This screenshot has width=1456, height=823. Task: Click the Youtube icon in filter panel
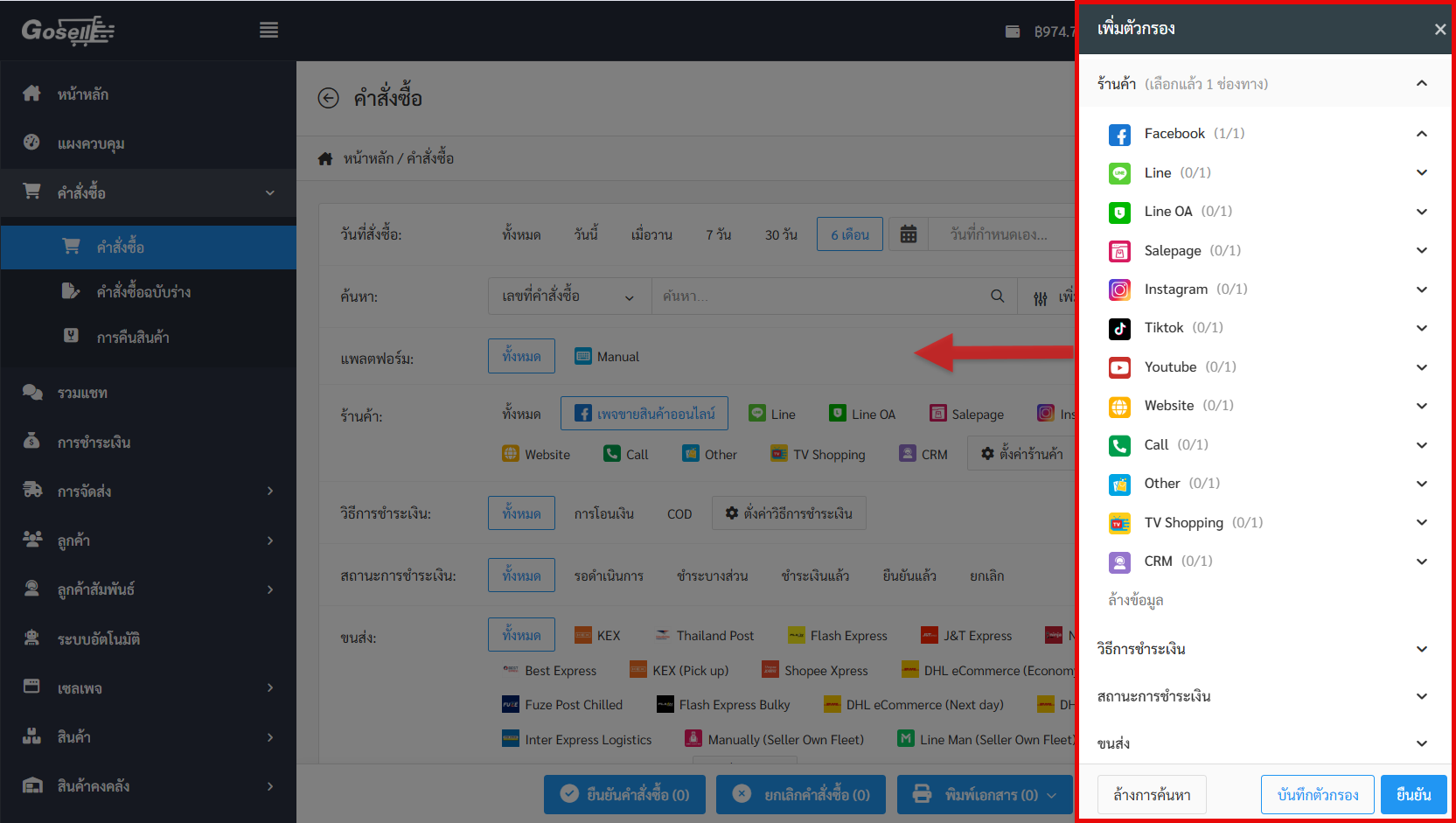(1119, 367)
